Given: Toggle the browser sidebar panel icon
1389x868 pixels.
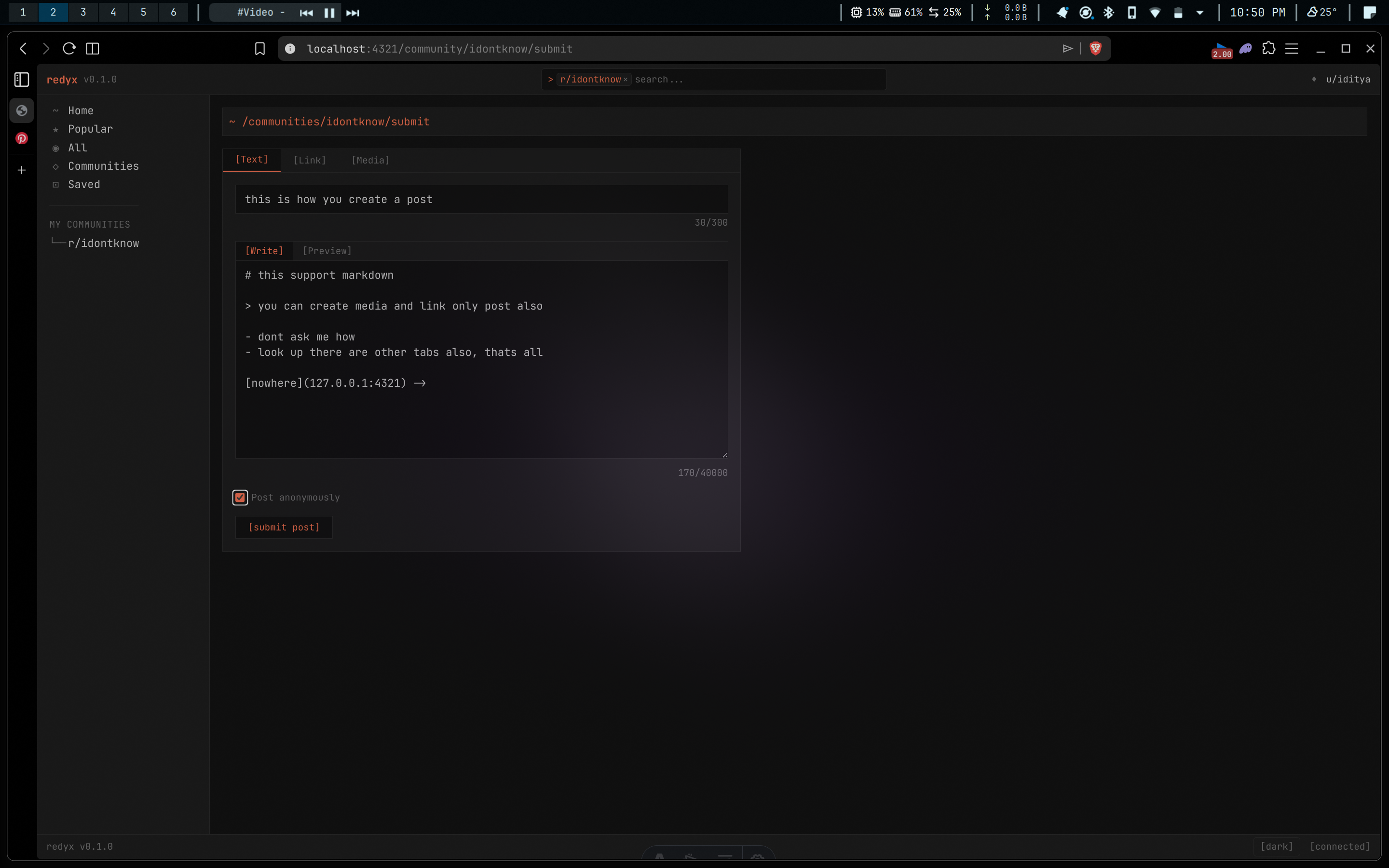Looking at the screenshot, I should click(x=21, y=79).
